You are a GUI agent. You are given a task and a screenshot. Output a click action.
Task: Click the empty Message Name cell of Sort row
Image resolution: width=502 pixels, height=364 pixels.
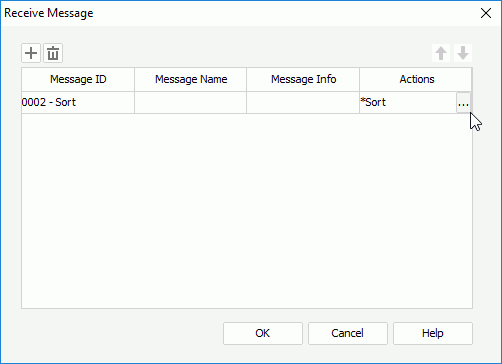[x=191, y=102]
